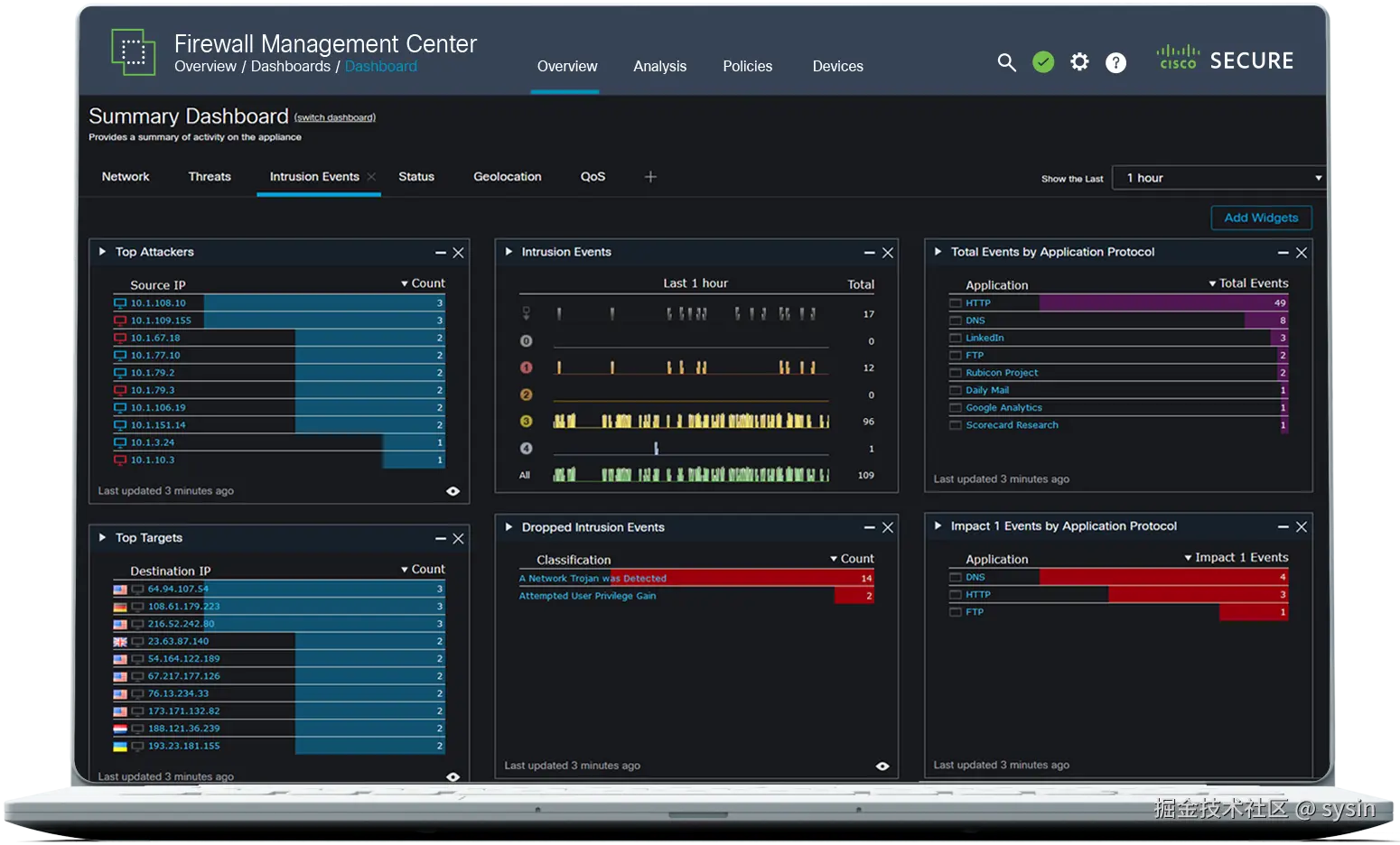Image resolution: width=1400 pixels, height=845 pixels.
Task: Click the flag icon beside 64.94.107.54
Action: tap(120, 589)
